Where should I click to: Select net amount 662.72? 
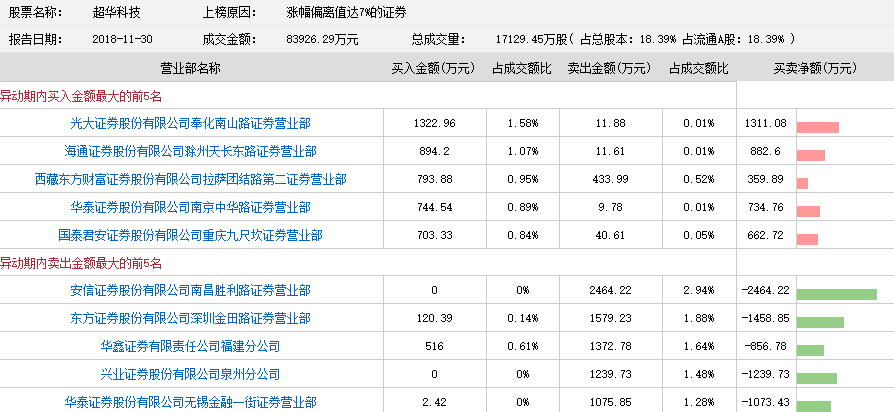[x=766, y=235]
